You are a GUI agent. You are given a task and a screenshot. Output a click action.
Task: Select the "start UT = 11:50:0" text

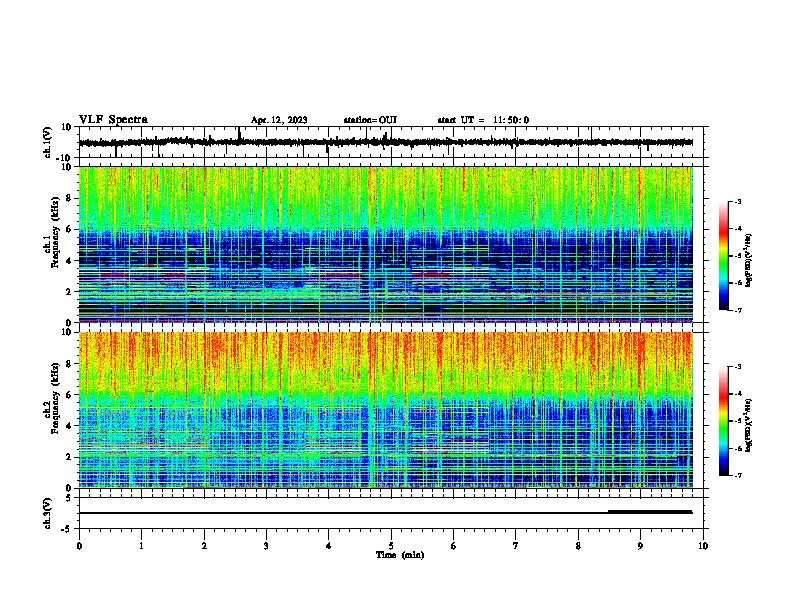483,120
